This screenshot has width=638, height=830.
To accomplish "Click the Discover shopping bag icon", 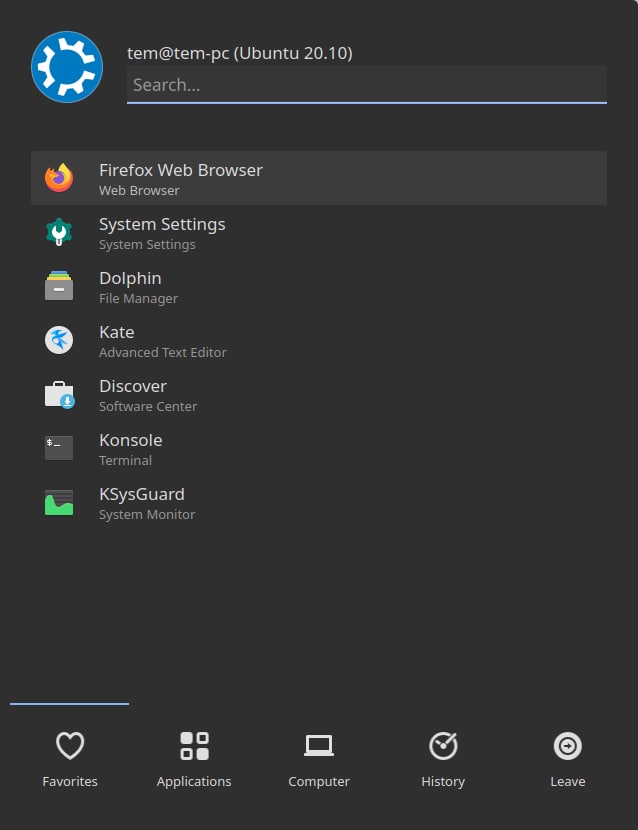I will (59, 394).
